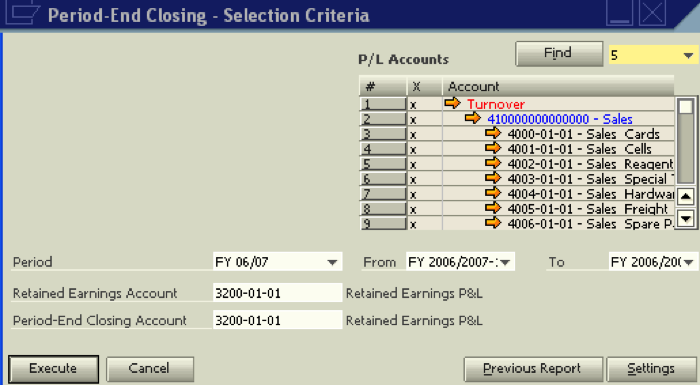The height and width of the screenshot is (385, 700).
Task: Click the orange arrow next to Turnover
Action: pos(452,104)
